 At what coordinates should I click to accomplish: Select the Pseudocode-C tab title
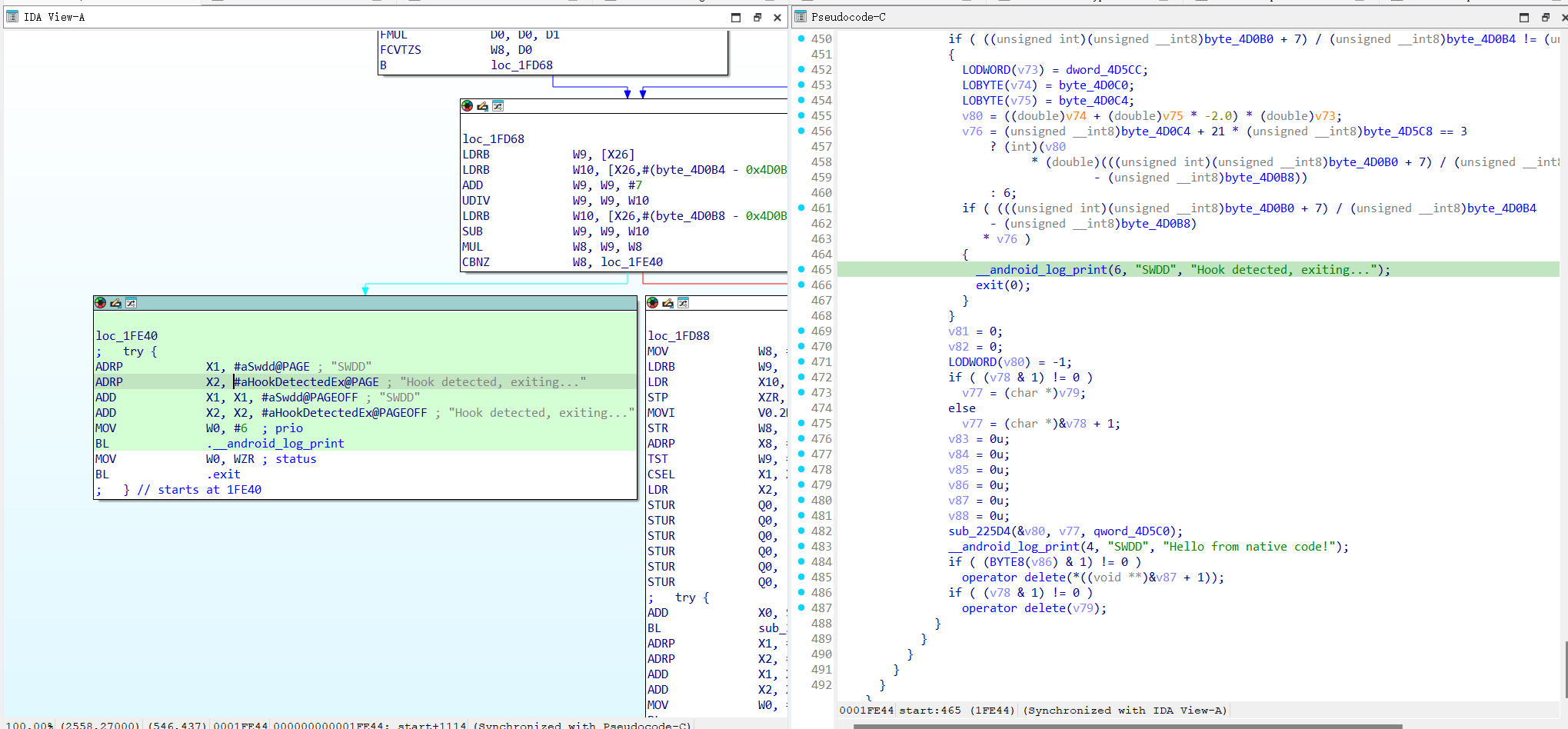848,17
